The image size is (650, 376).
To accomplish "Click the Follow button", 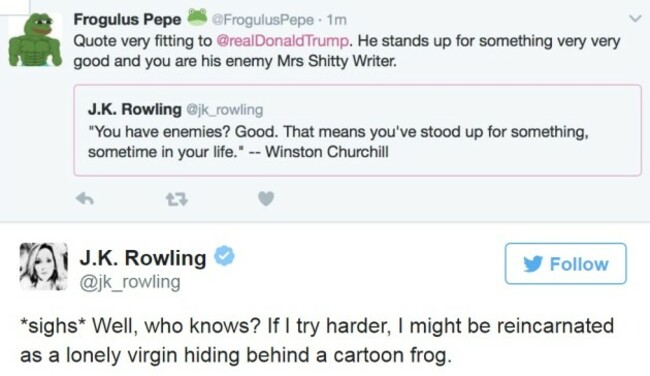I will pyautogui.click(x=565, y=264).
